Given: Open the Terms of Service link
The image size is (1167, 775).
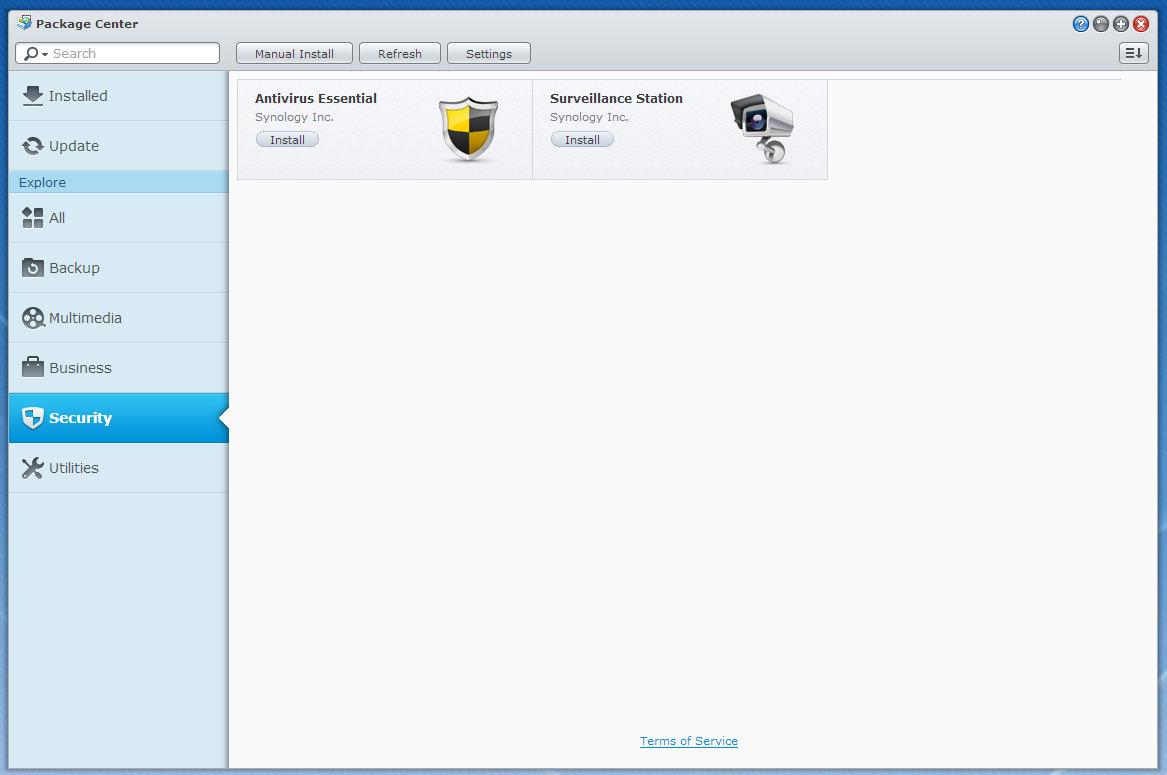Looking at the screenshot, I should 688,741.
